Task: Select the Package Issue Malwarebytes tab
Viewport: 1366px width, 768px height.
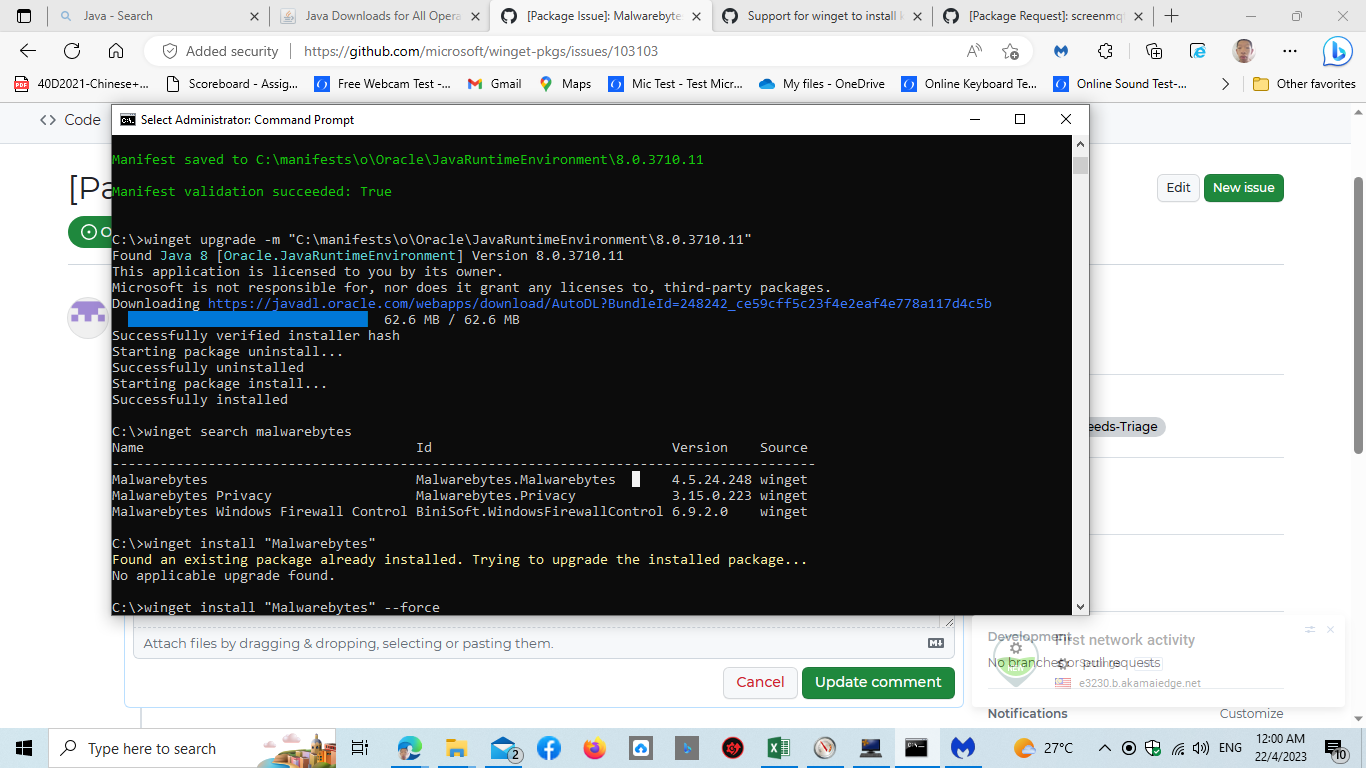Action: tap(602, 16)
